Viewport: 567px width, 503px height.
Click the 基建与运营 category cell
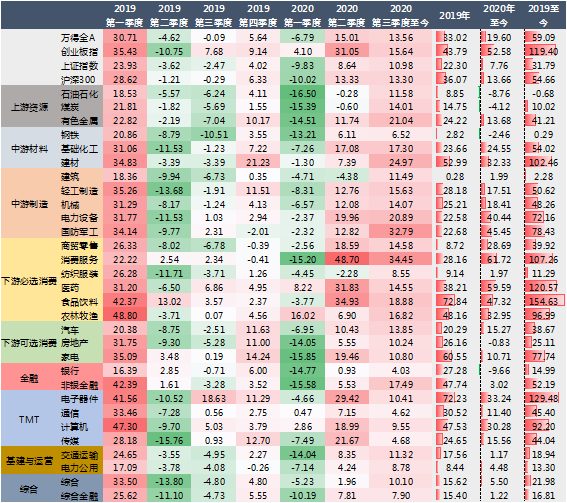point(29,460)
